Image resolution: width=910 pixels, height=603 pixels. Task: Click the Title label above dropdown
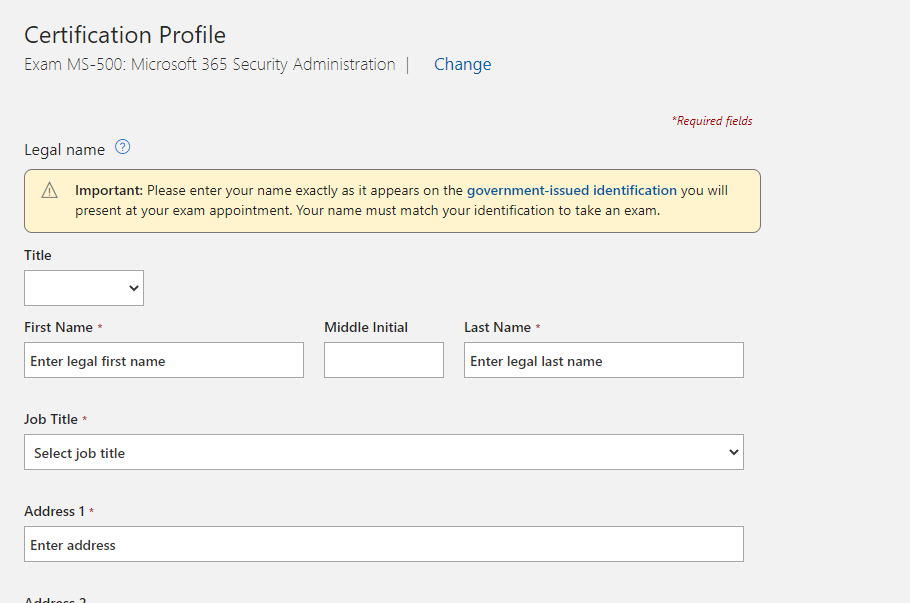click(38, 255)
